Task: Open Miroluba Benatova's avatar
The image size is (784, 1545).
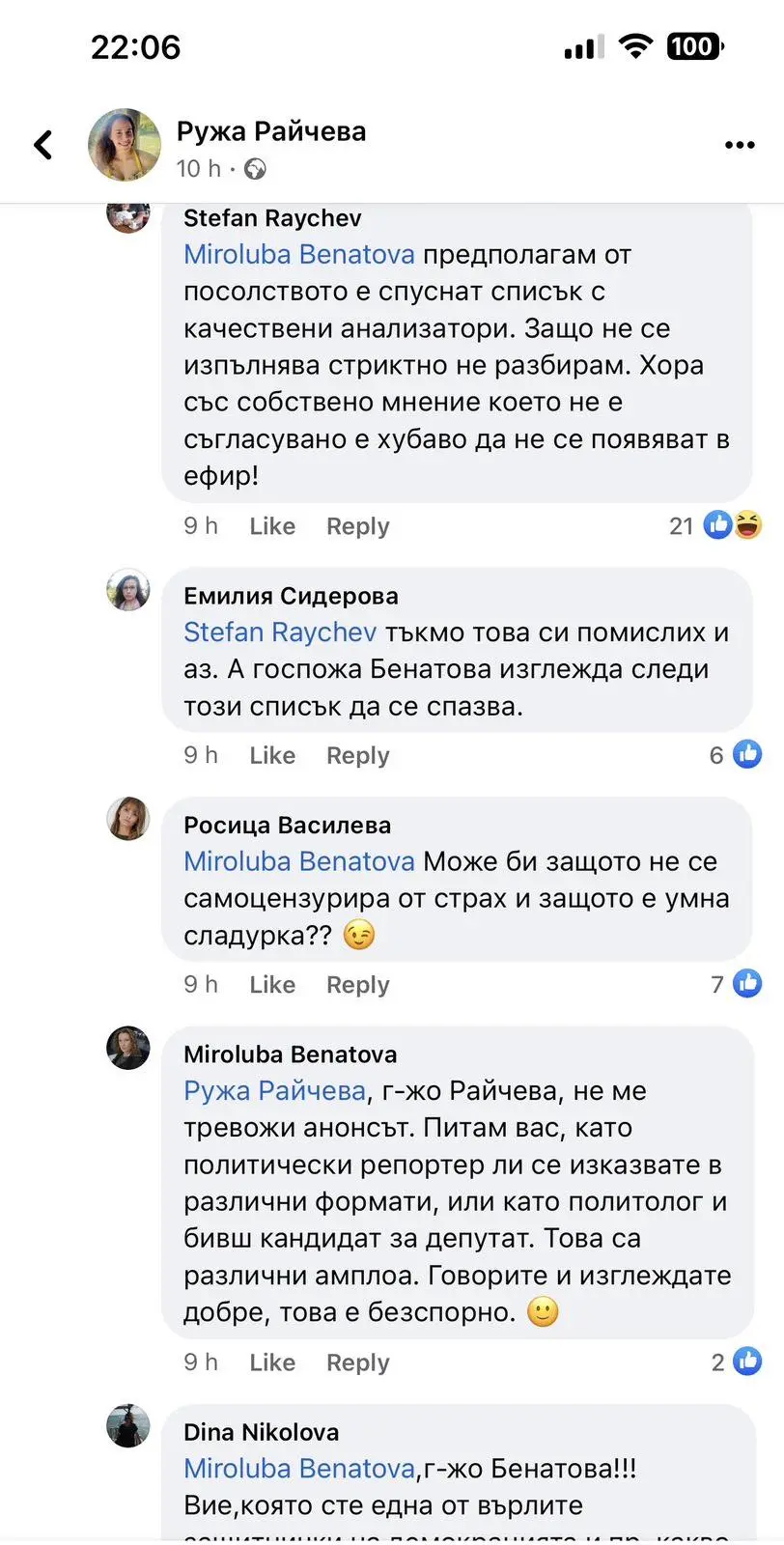Action: 128,1048
